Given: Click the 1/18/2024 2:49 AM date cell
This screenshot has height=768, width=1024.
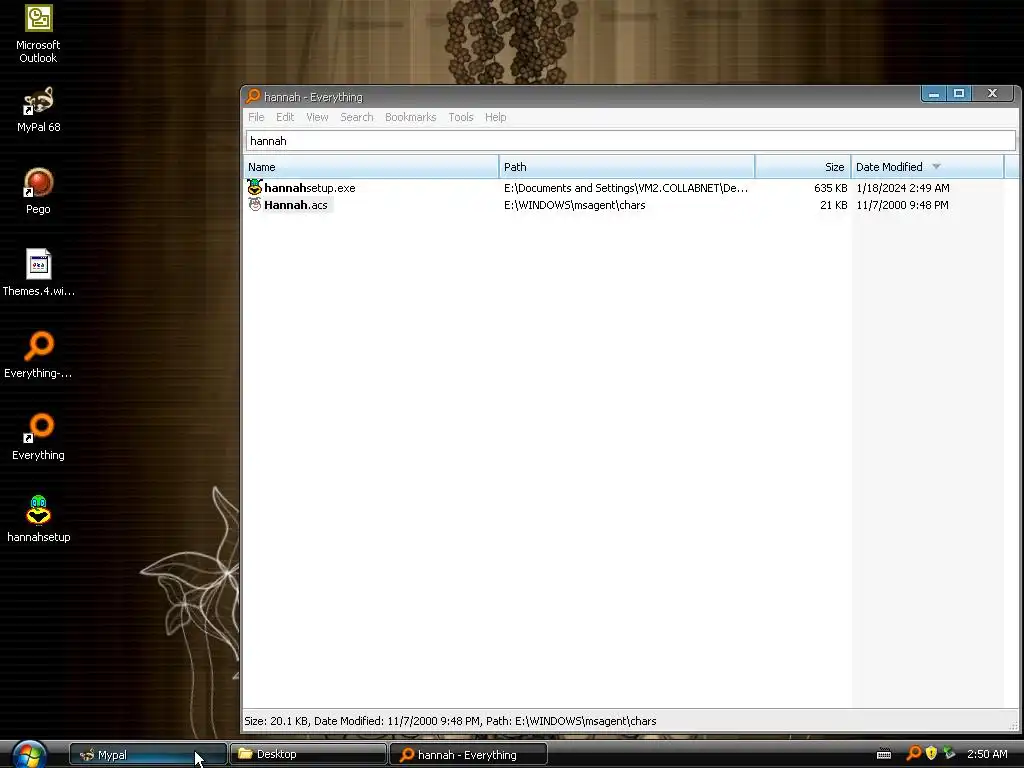Looking at the screenshot, I should (x=903, y=187).
